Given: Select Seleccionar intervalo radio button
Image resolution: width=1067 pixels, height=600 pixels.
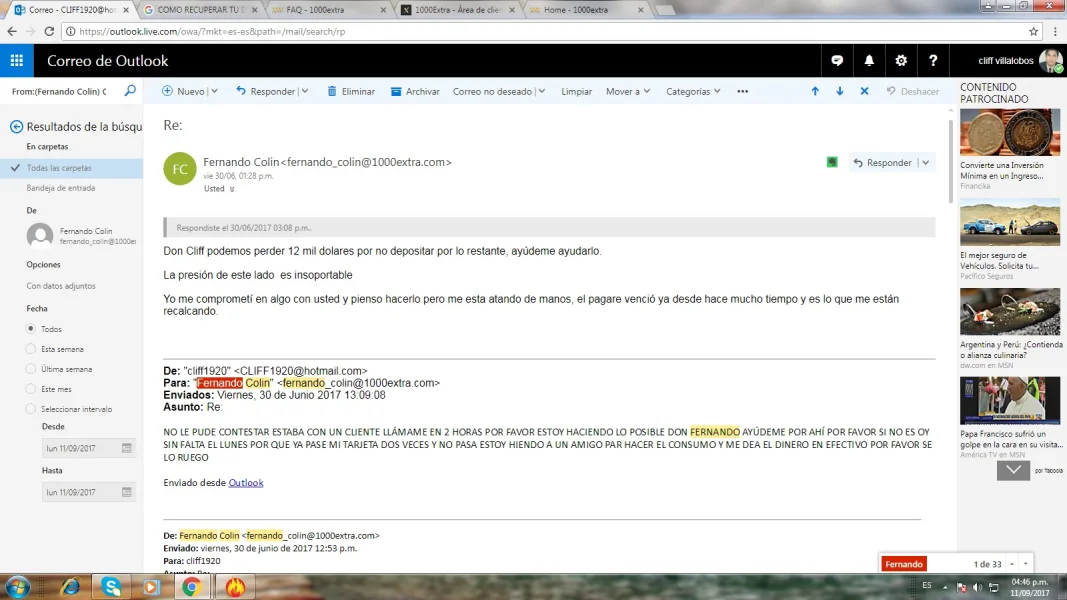Looking at the screenshot, I should [31, 409].
